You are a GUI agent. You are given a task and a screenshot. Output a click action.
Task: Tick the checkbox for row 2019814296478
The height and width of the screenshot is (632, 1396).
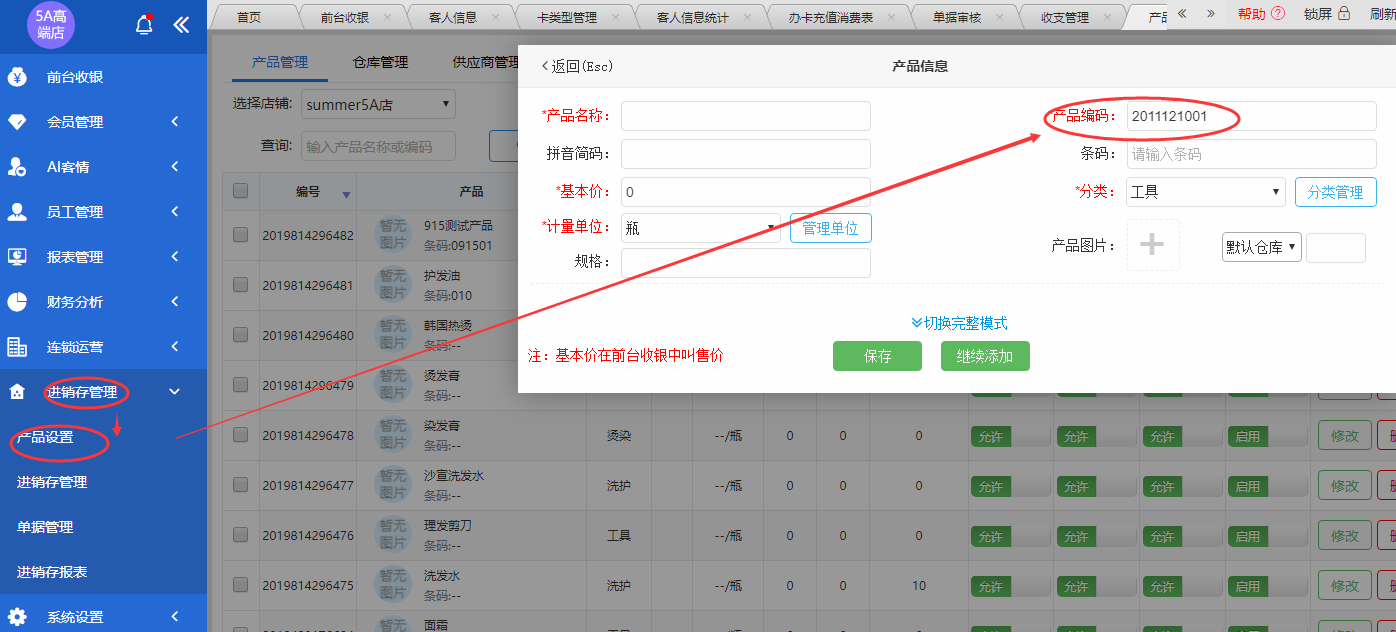[240, 435]
